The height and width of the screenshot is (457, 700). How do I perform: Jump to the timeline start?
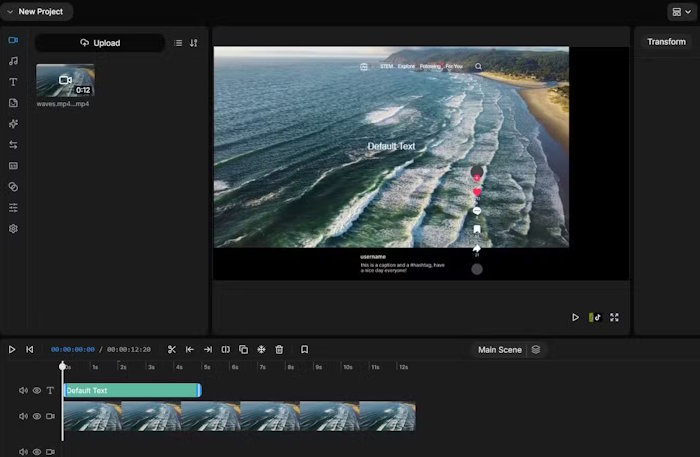pos(29,349)
